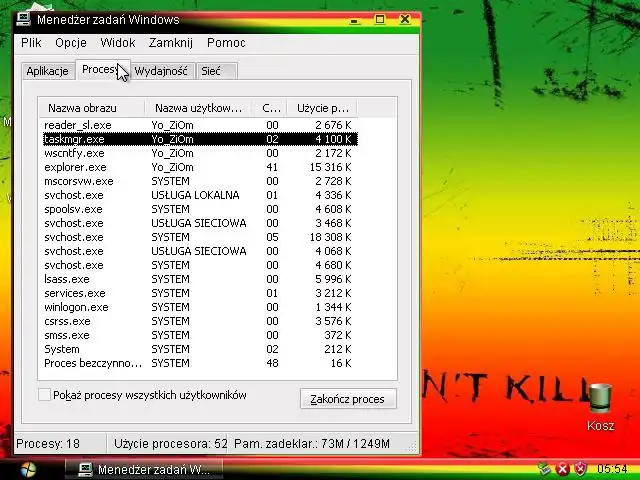Select winlogon.exe process row
The width and height of the screenshot is (640, 480).
point(200,307)
